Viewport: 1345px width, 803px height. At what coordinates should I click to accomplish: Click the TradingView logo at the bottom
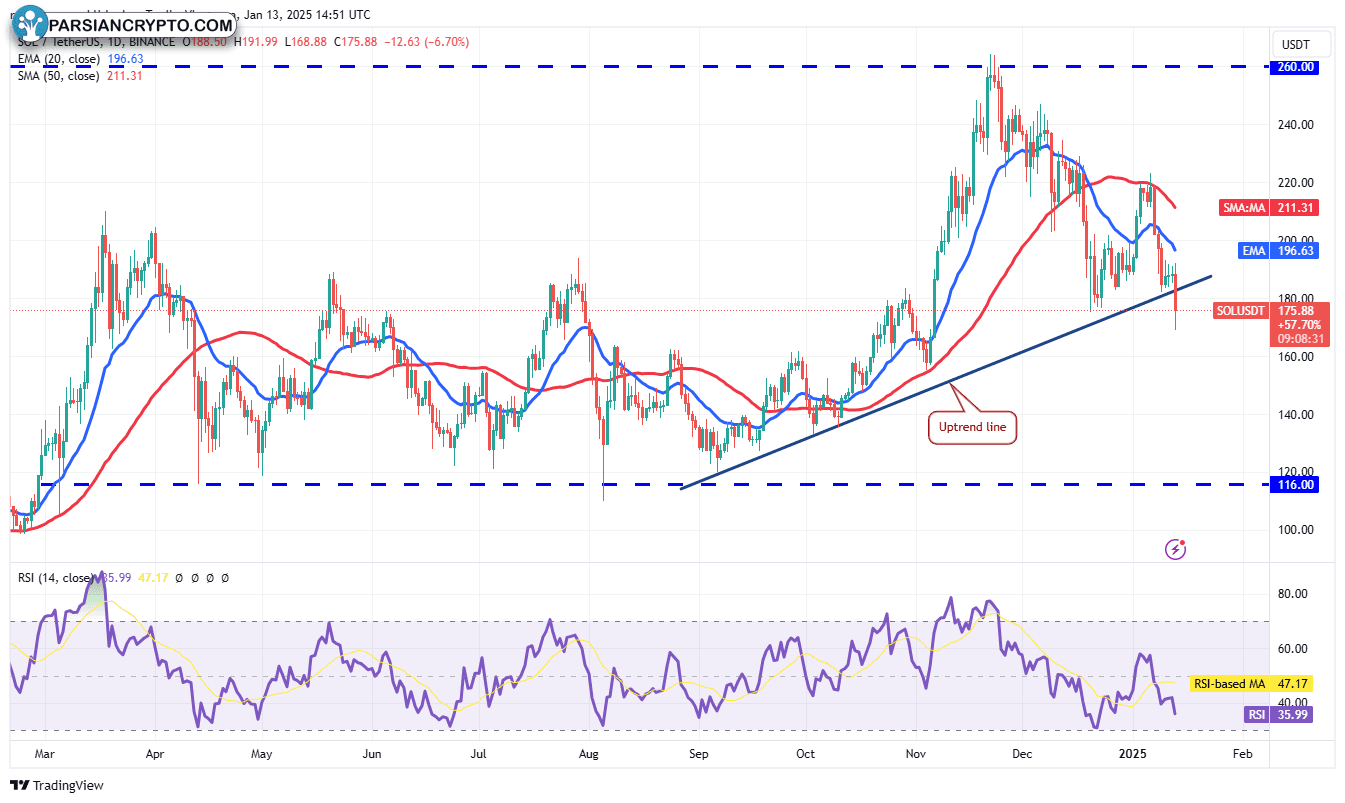57,785
